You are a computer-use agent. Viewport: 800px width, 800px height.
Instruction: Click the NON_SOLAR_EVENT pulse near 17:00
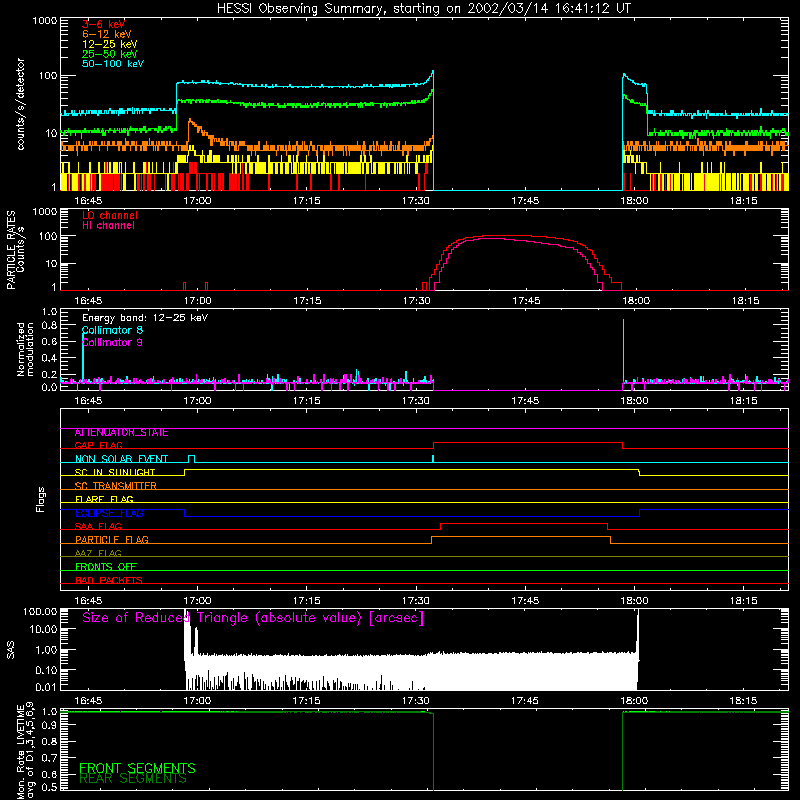191,458
